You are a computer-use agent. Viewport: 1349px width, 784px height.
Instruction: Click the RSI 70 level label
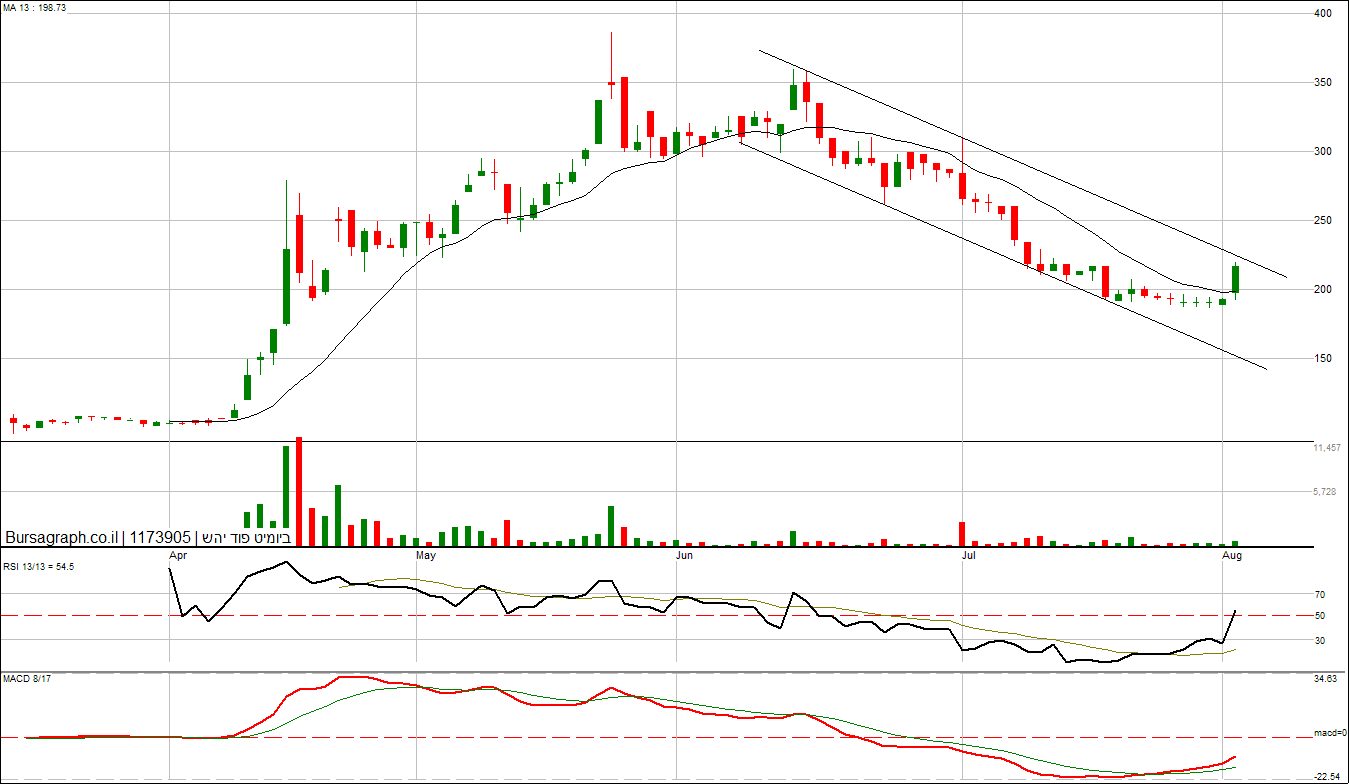1320,595
